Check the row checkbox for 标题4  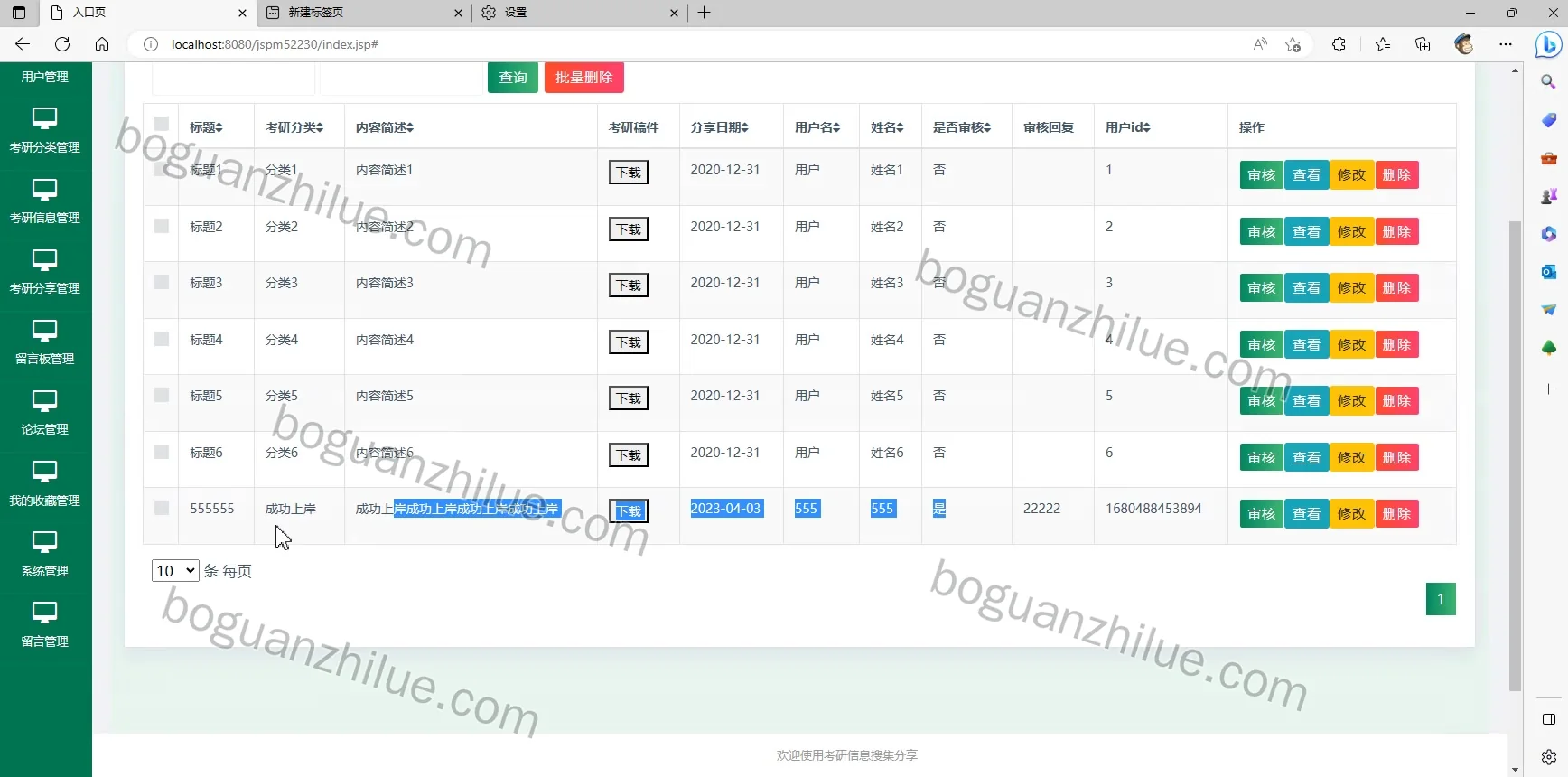pos(162,339)
